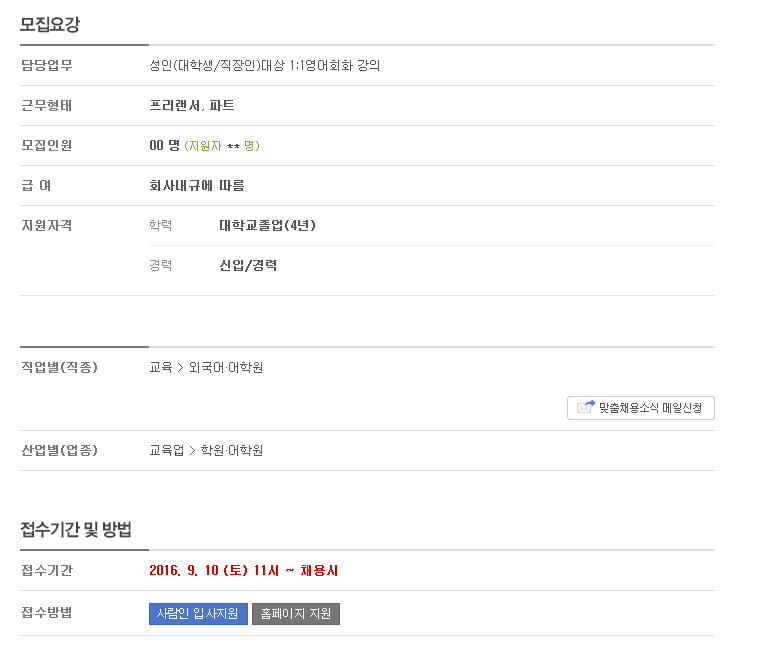The image size is (767, 650).
Task: Click the 홈페이지 지원 button
Action: click(x=295, y=613)
